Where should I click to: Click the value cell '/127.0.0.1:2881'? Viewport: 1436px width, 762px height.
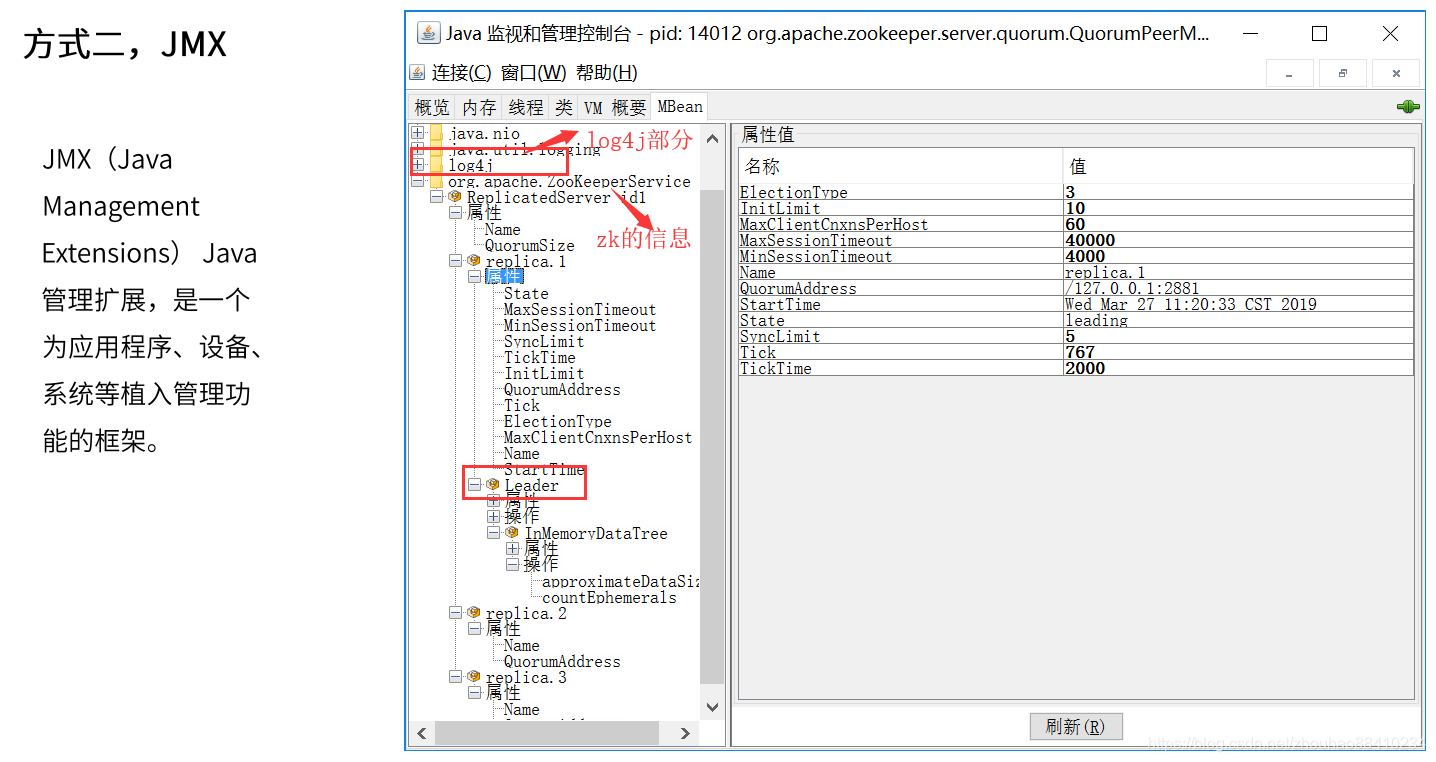[1238, 288]
